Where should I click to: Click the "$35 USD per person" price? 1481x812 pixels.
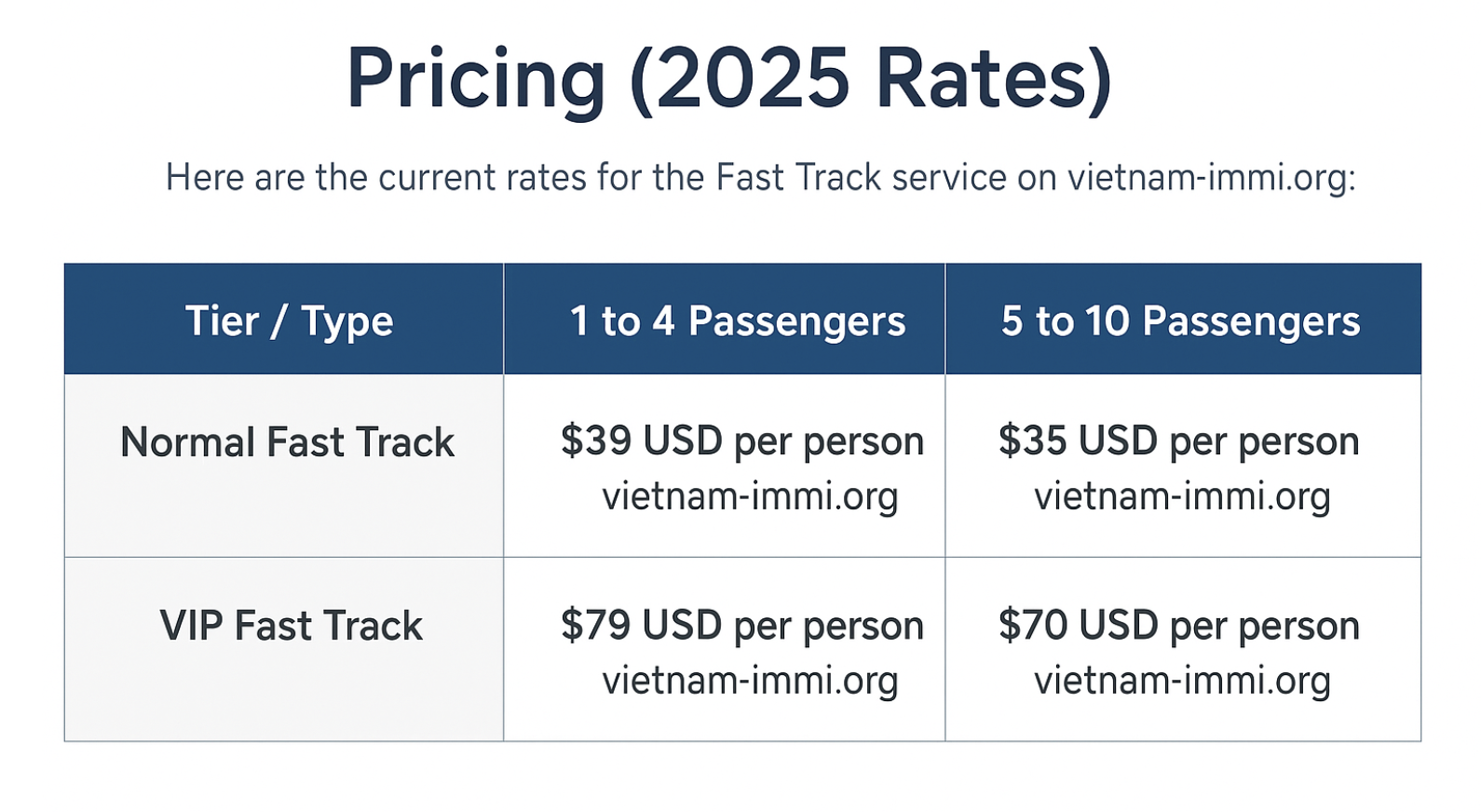pos(1178,440)
